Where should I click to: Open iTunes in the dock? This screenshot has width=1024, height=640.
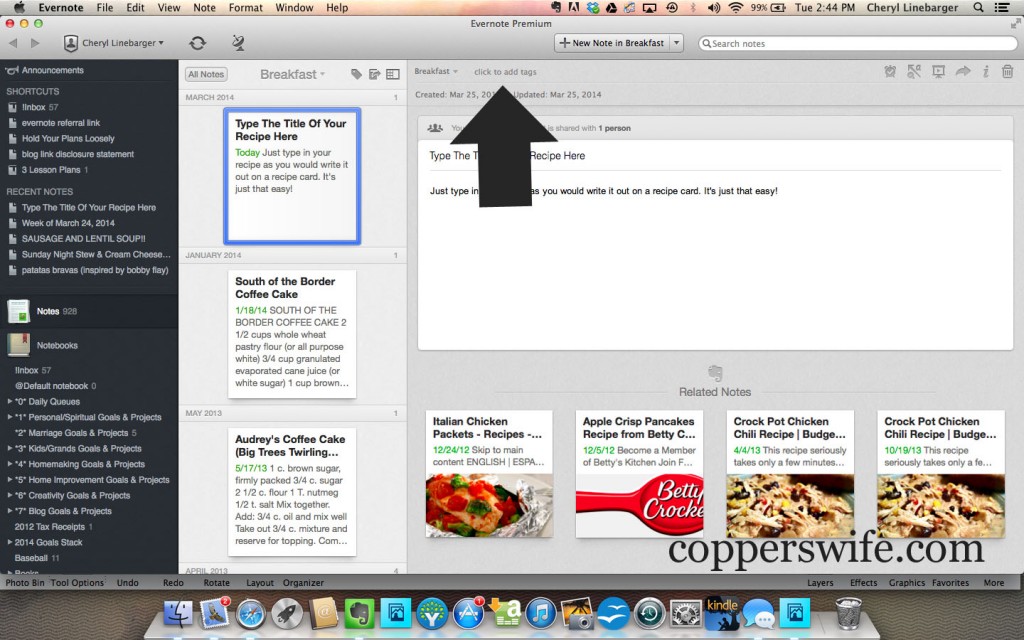point(540,613)
